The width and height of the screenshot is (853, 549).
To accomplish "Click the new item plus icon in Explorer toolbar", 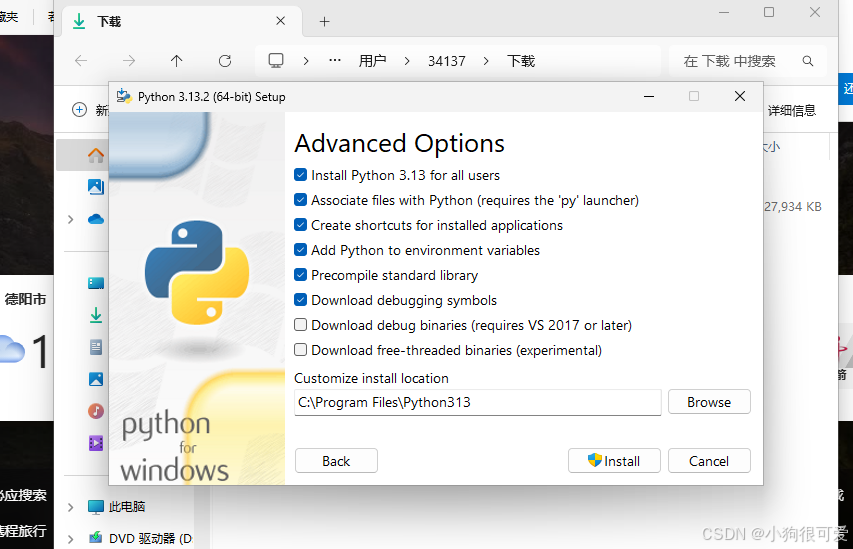I will click(79, 110).
